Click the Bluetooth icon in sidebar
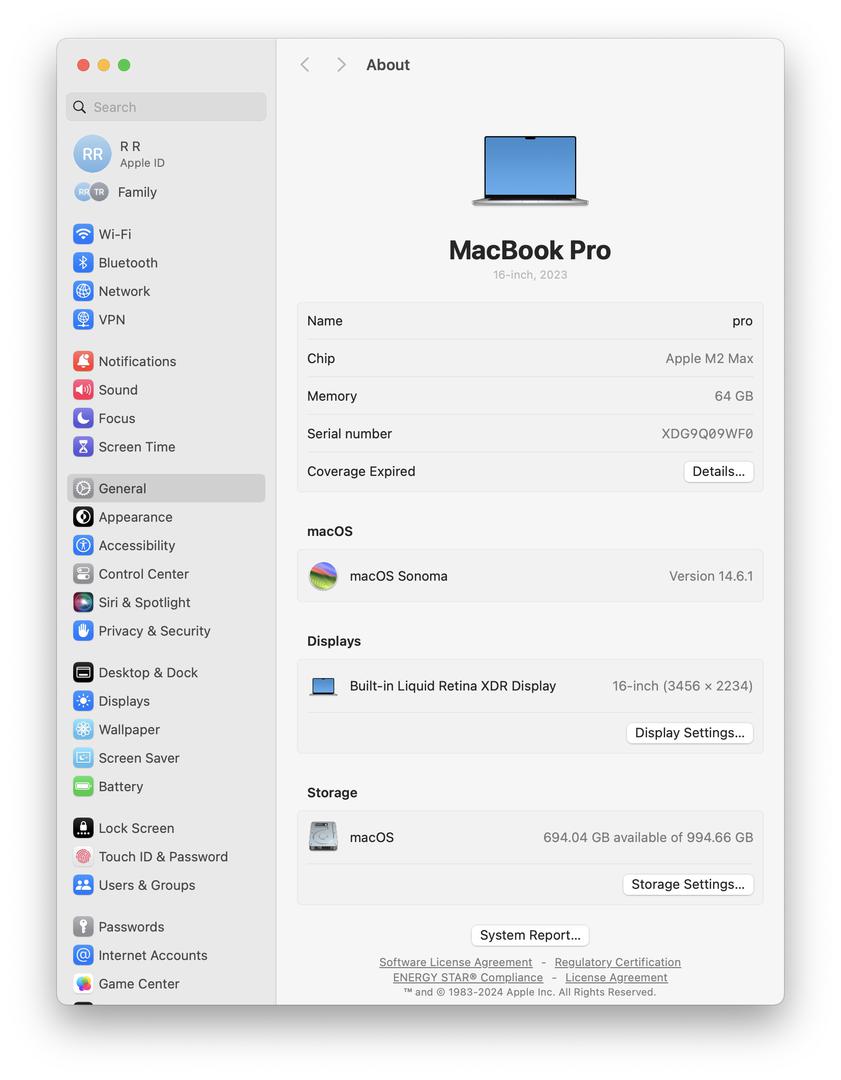 (x=83, y=262)
